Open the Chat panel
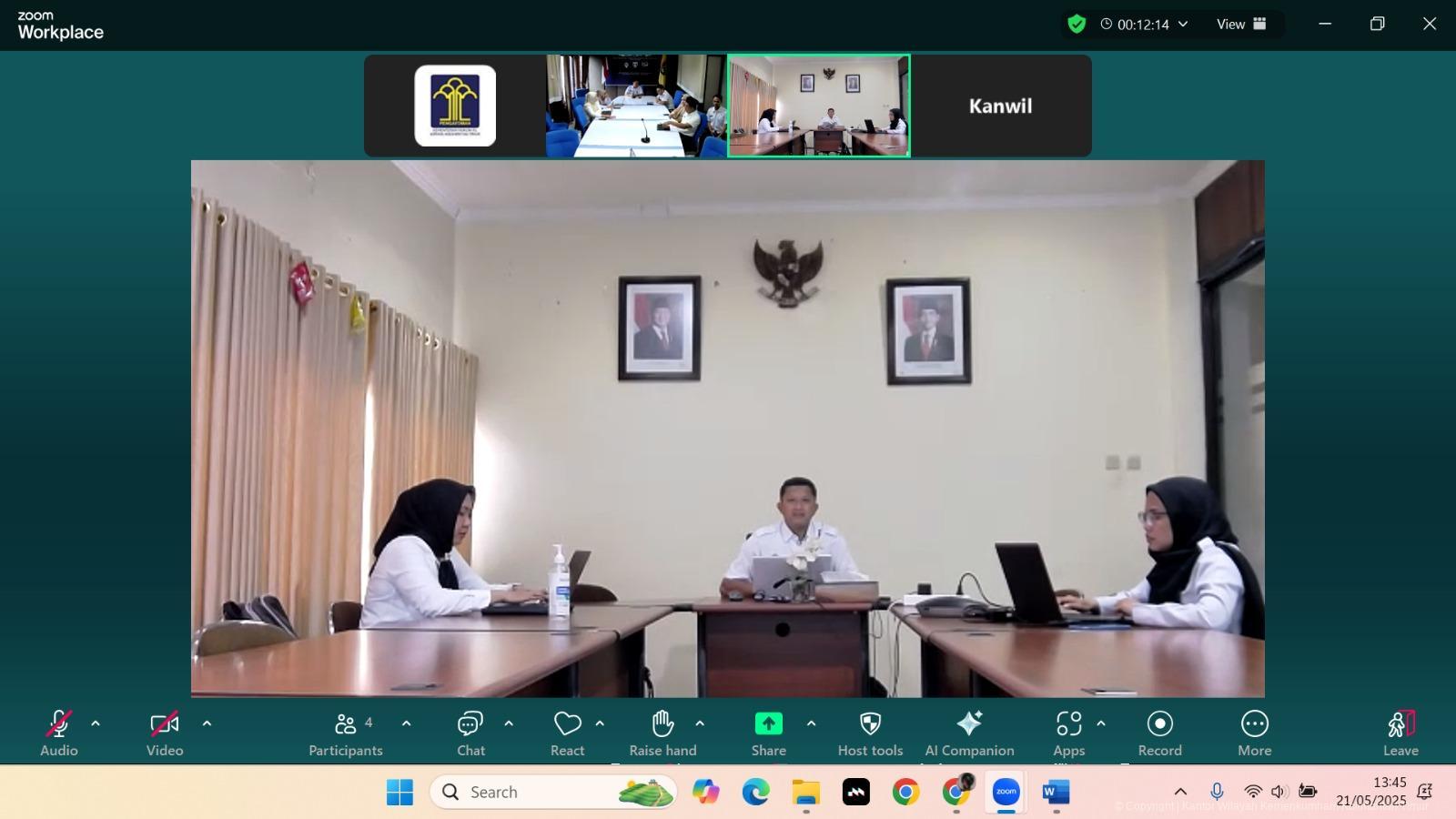The image size is (1456, 819). [x=470, y=733]
